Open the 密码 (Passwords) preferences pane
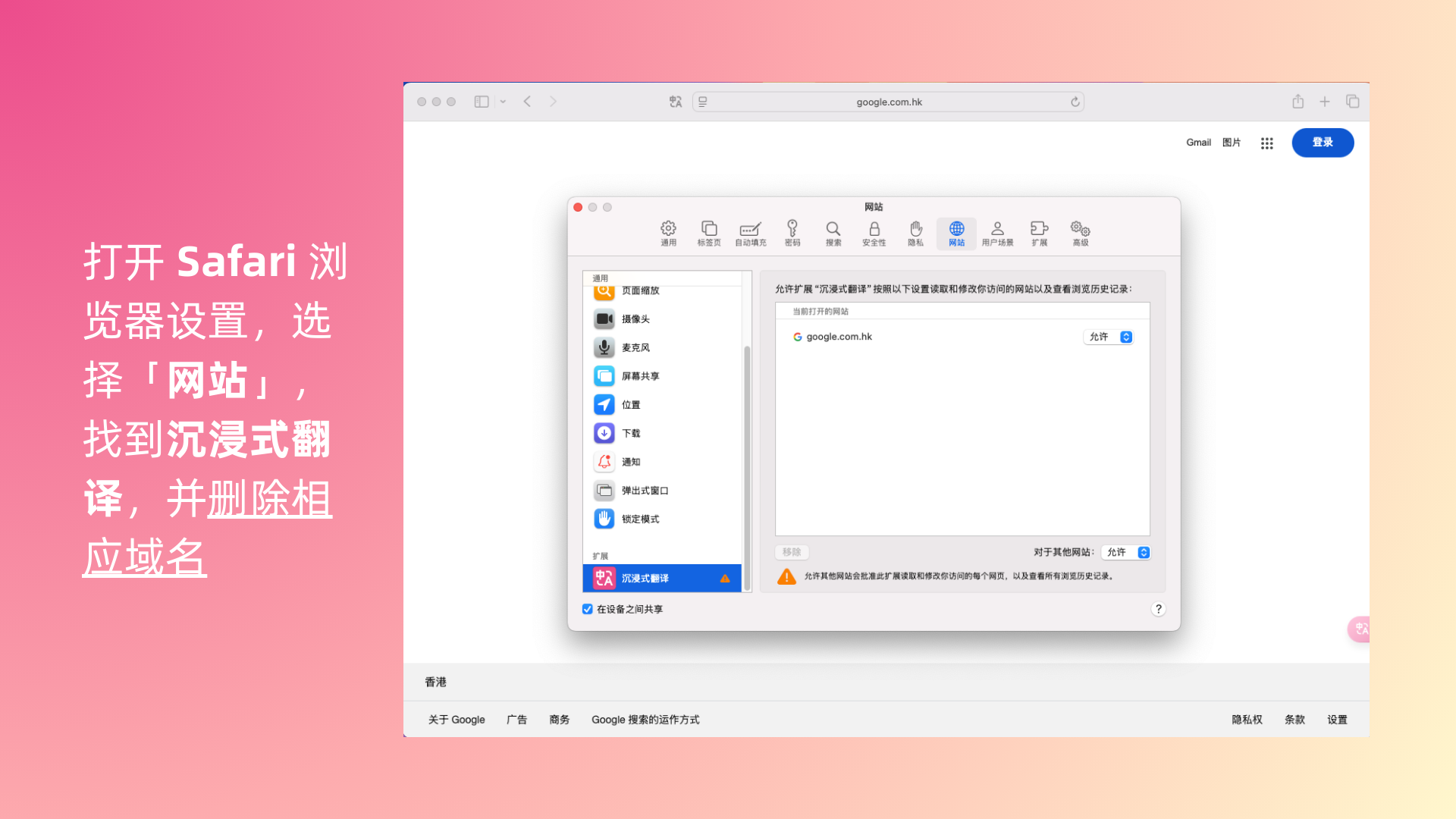 tap(792, 233)
